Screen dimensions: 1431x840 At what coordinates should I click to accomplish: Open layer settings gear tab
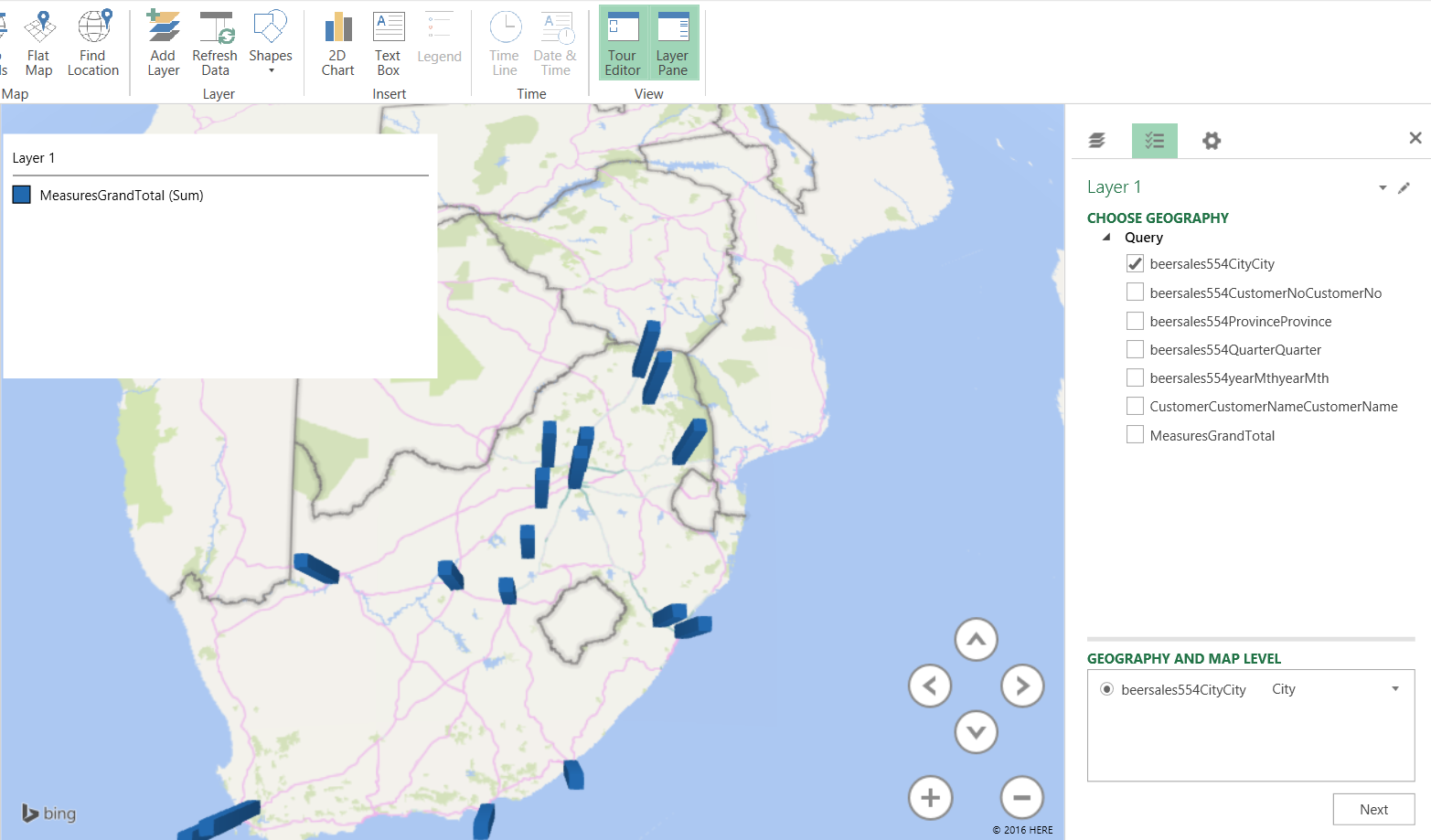click(x=1212, y=141)
